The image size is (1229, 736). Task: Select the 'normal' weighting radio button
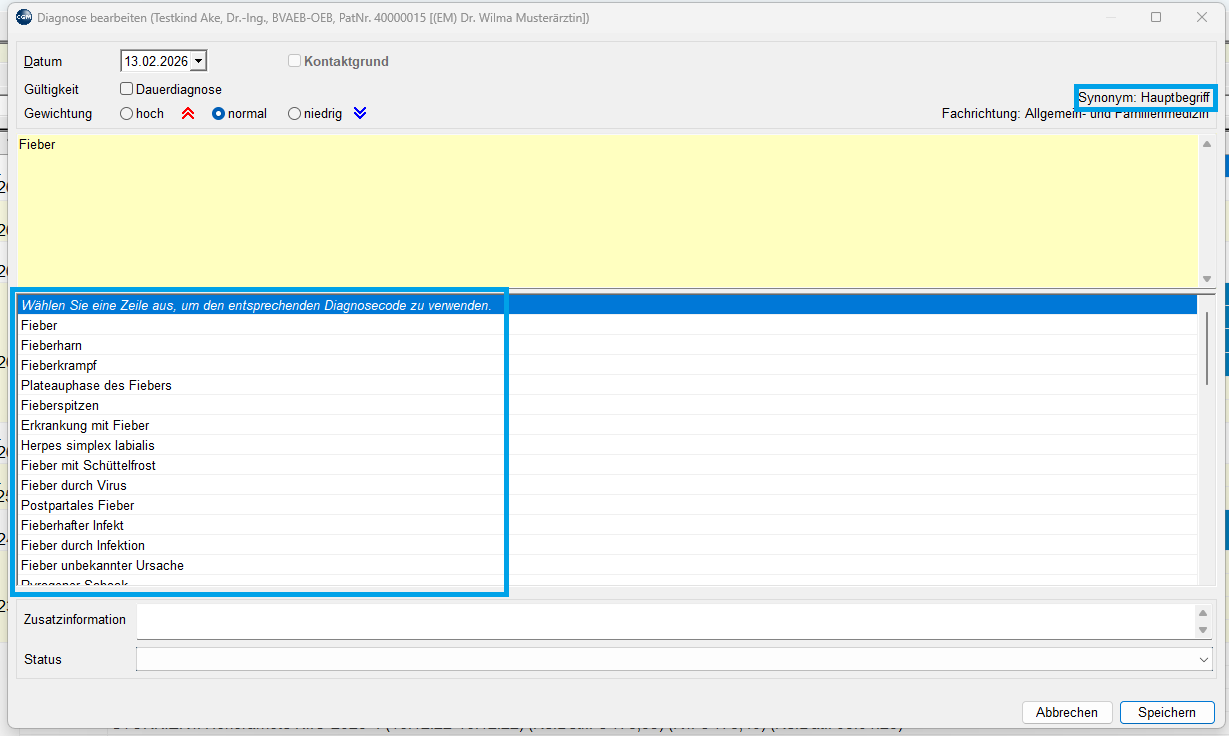(219, 114)
